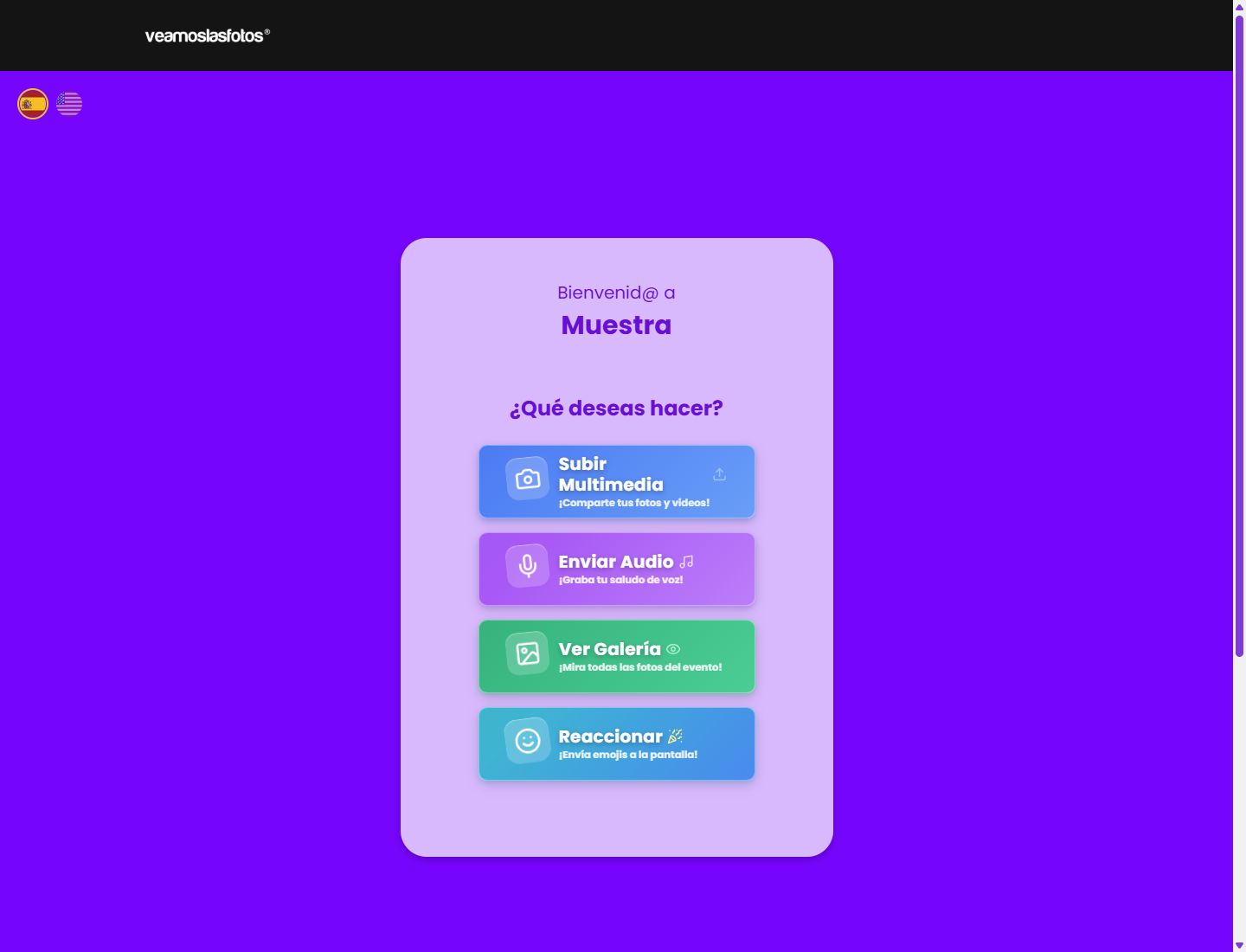This screenshot has width=1246, height=952.
Task: Open Ver Galería to view event photos
Action: (617, 657)
